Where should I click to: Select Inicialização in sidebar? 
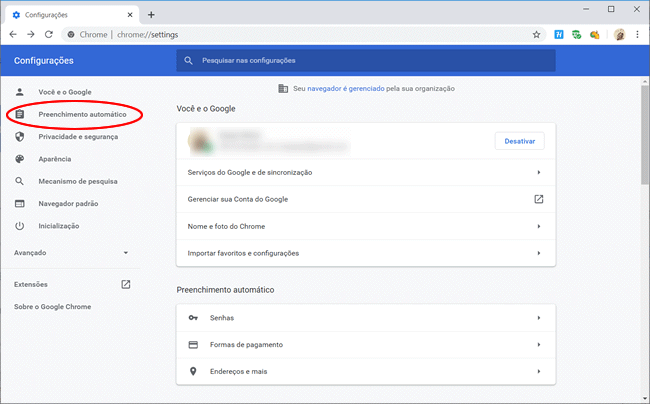click(x=58, y=226)
